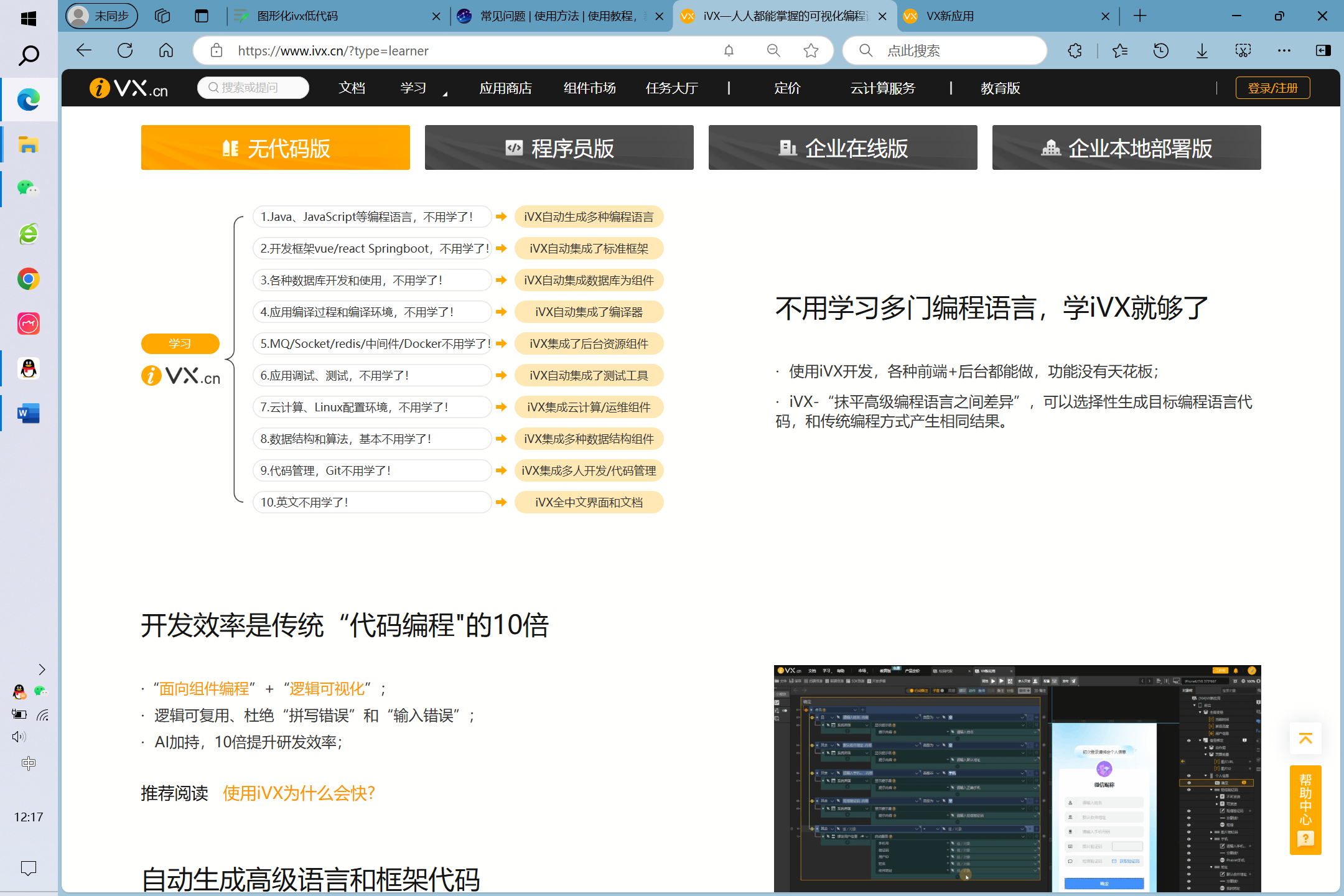Open the 定价 nav item
This screenshot has height=896, width=1344.
tap(787, 88)
